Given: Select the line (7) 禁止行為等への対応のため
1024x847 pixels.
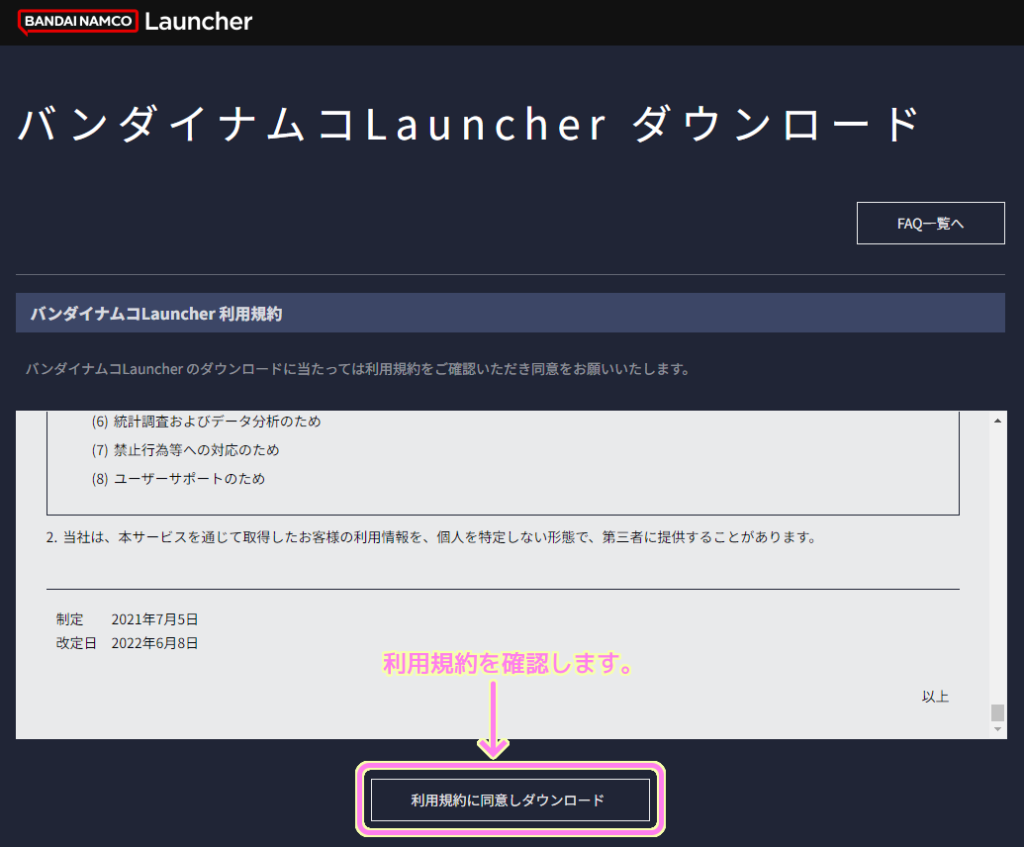Looking at the screenshot, I should 185,450.
